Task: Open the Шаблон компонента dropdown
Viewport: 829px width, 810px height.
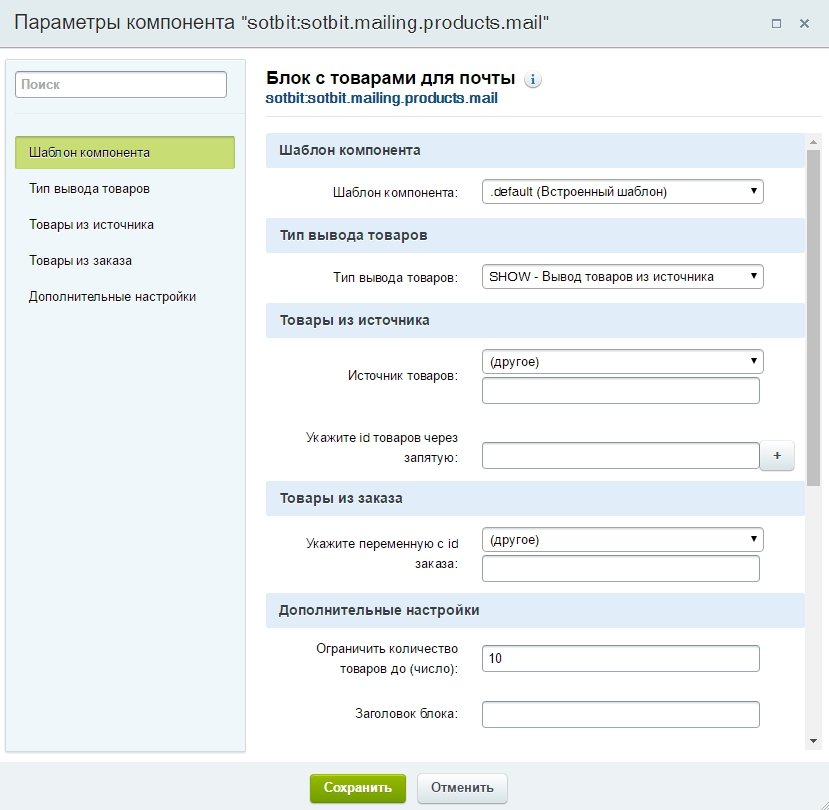Action: click(622, 191)
